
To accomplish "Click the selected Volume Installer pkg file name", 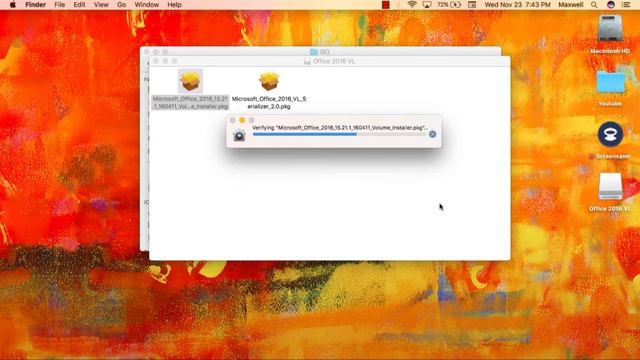I will 190,102.
